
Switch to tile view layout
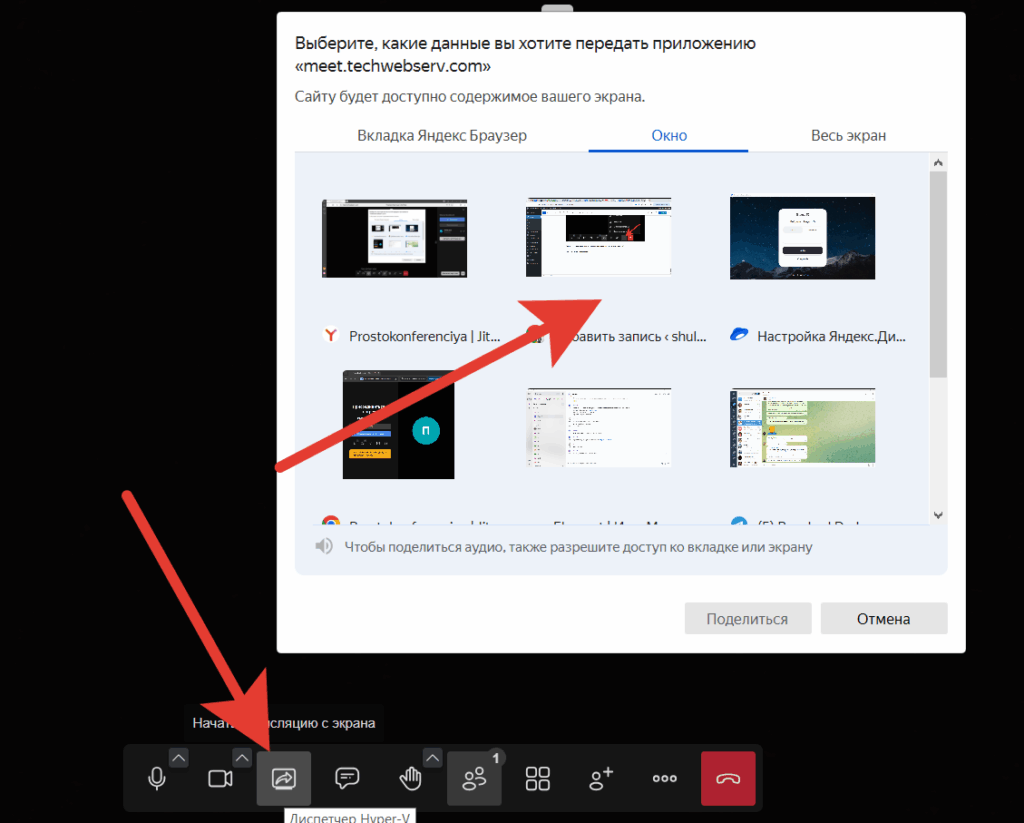click(x=538, y=778)
